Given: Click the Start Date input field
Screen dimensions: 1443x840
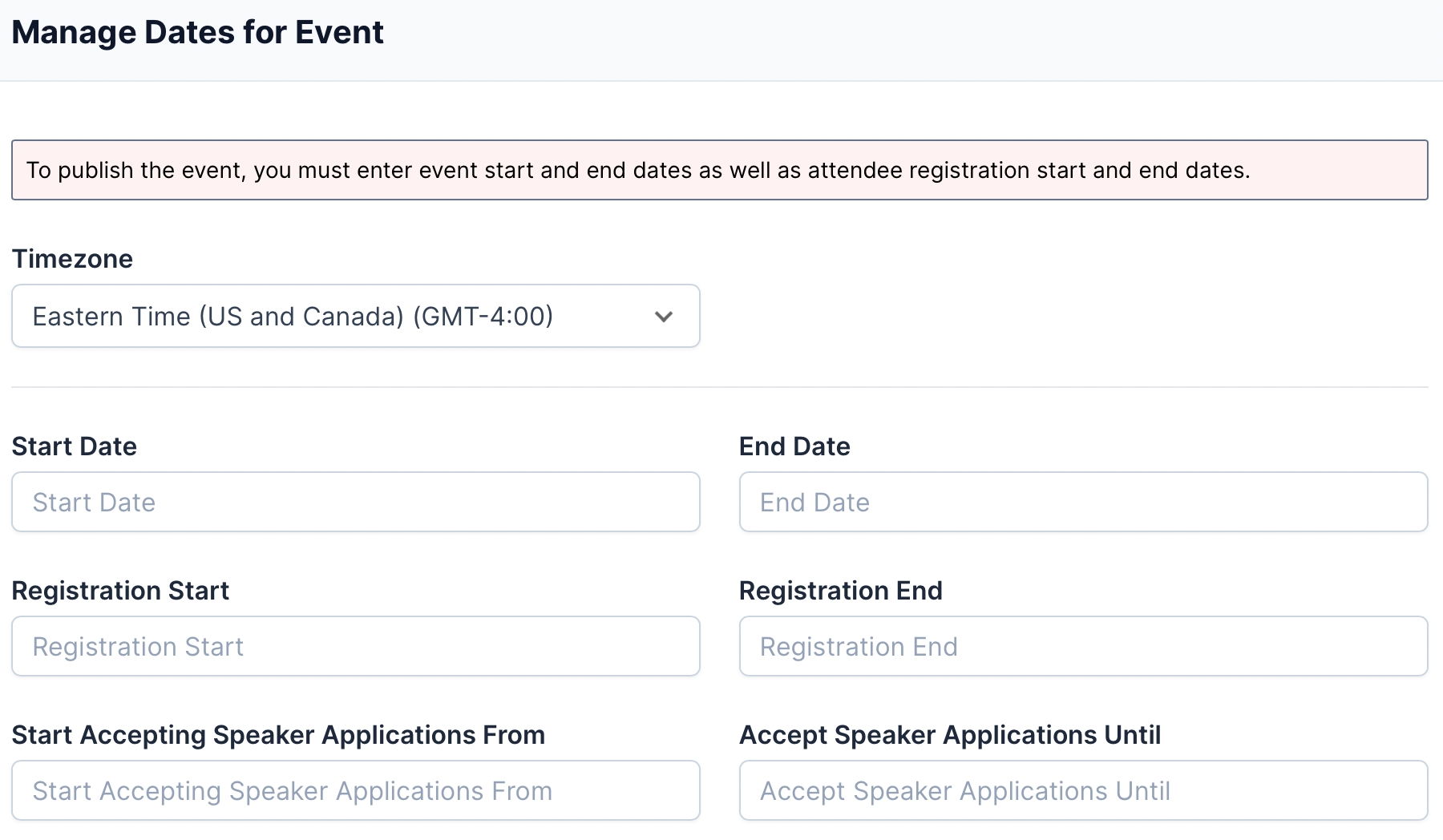Looking at the screenshot, I should point(355,502).
